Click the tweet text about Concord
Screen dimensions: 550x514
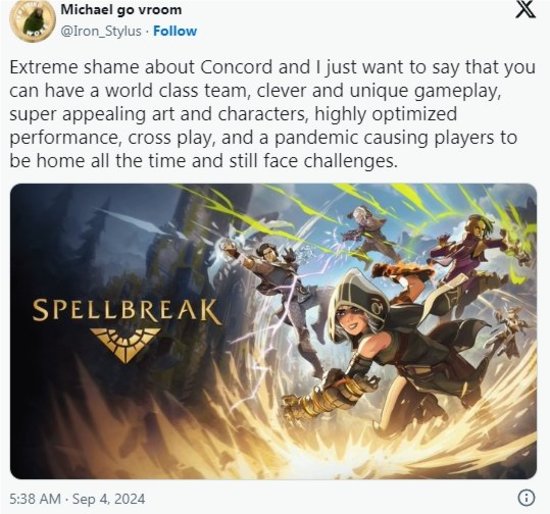pyautogui.click(x=272, y=114)
